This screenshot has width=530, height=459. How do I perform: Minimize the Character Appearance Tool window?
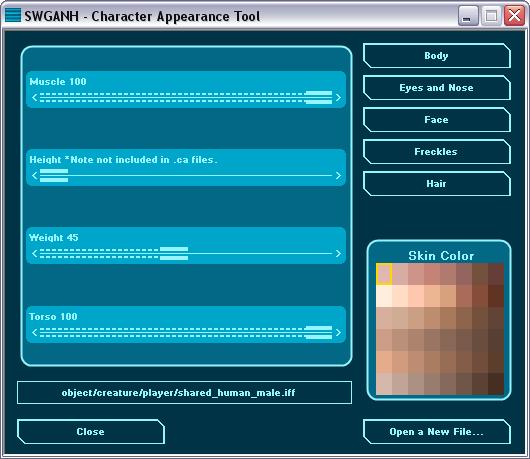pos(468,16)
